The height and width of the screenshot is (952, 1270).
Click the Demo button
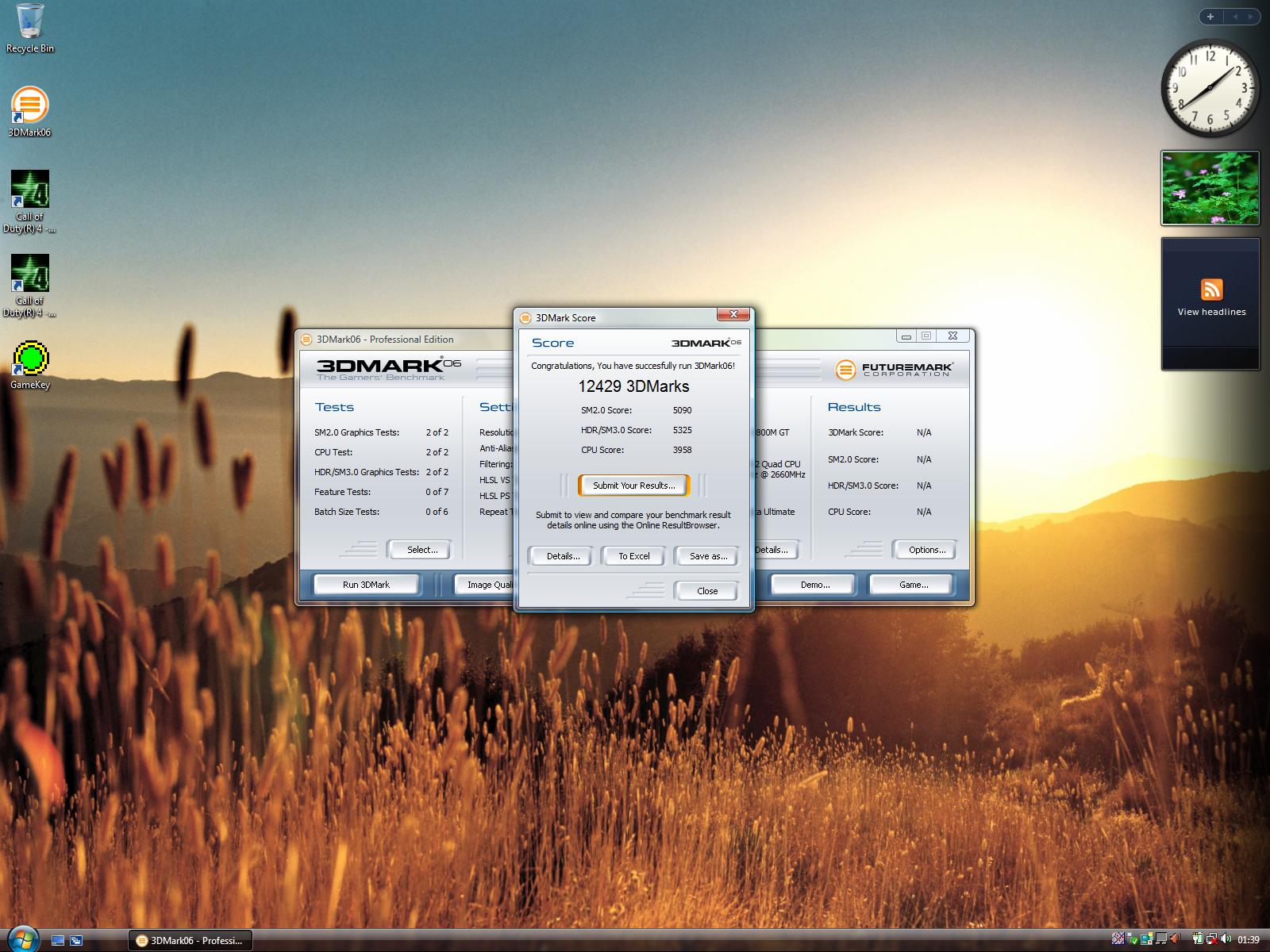[815, 585]
